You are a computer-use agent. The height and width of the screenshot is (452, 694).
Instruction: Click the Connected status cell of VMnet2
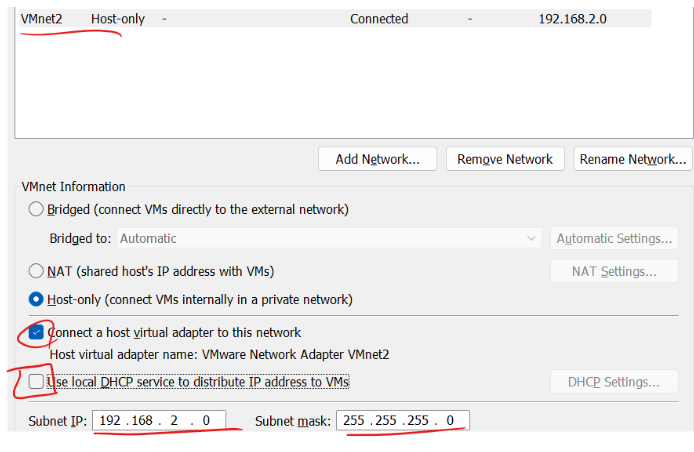(x=379, y=19)
